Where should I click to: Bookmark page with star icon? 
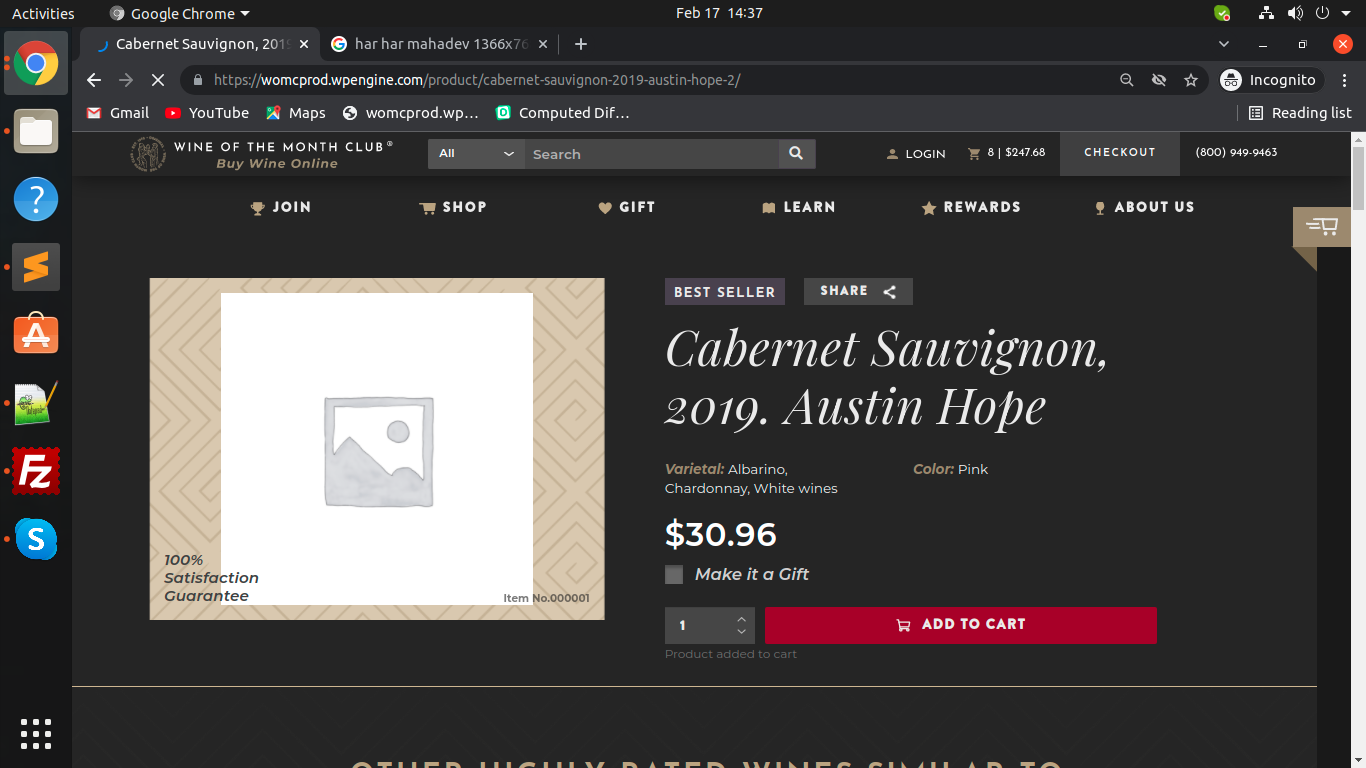pos(1190,80)
